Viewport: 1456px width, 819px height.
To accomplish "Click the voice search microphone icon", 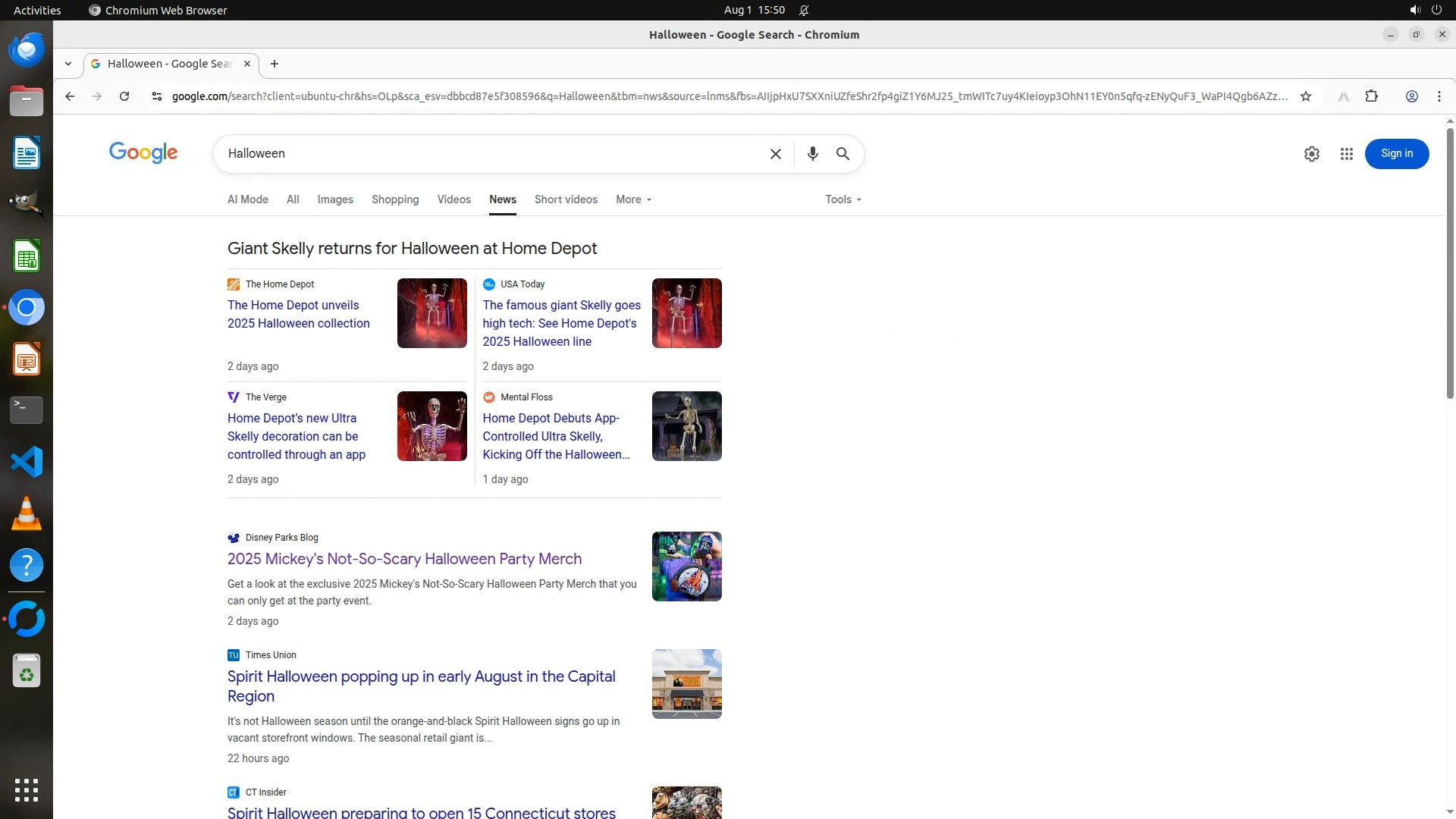I will point(812,154).
